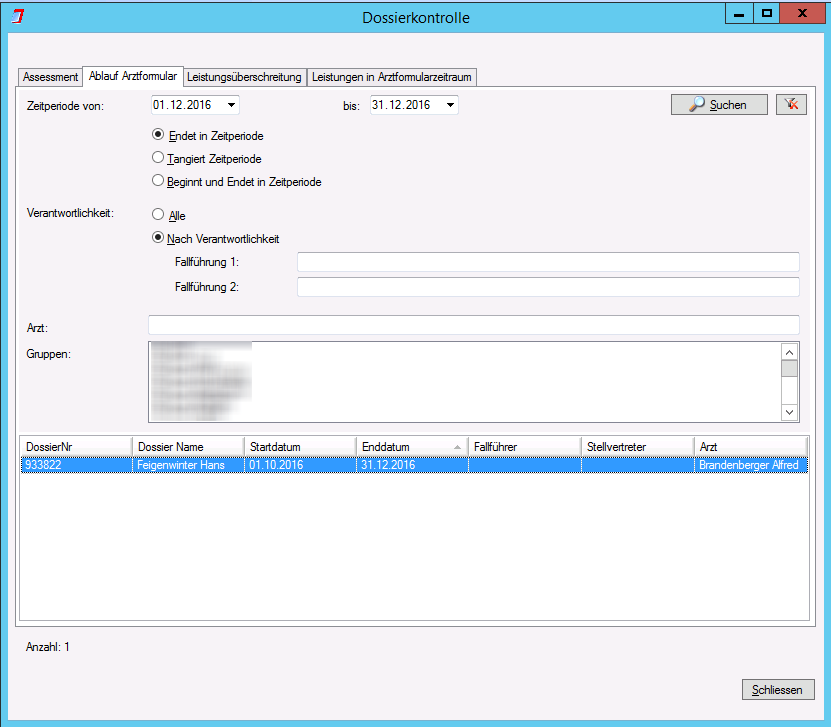
Task: Set Verantwortlichkeit to 'Alle'
Action: tap(158, 215)
